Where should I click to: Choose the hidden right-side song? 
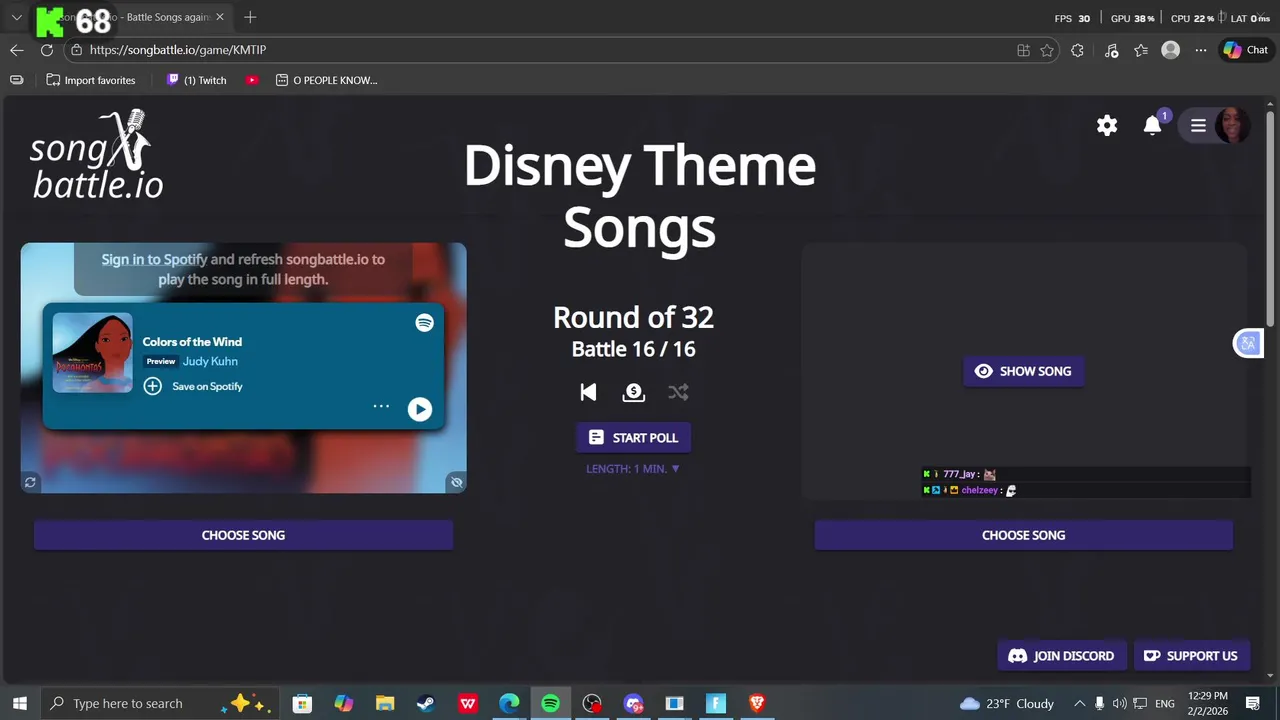[x=1023, y=535]
